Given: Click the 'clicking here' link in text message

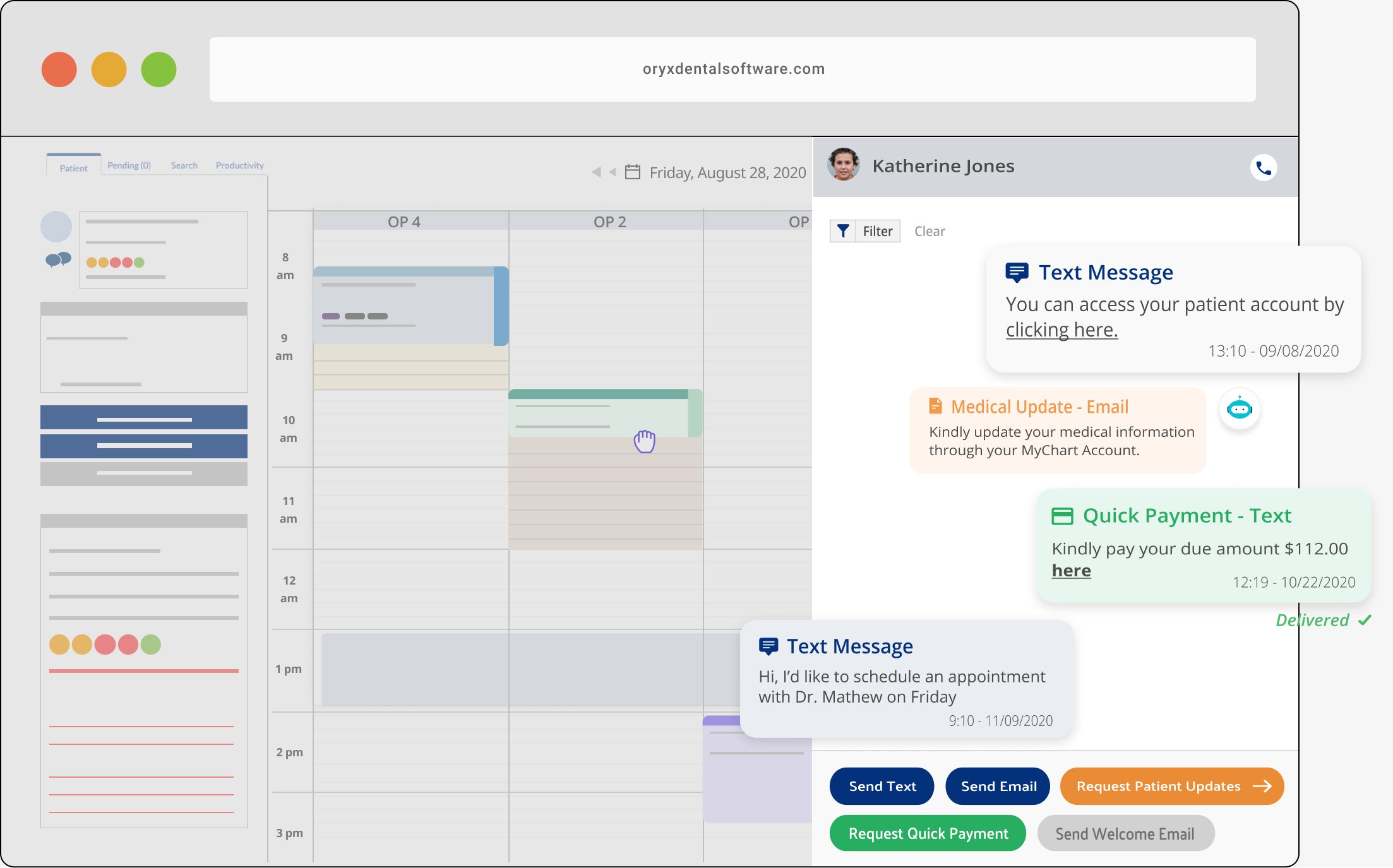Looking at the screenshot, I should (1061, 329).
